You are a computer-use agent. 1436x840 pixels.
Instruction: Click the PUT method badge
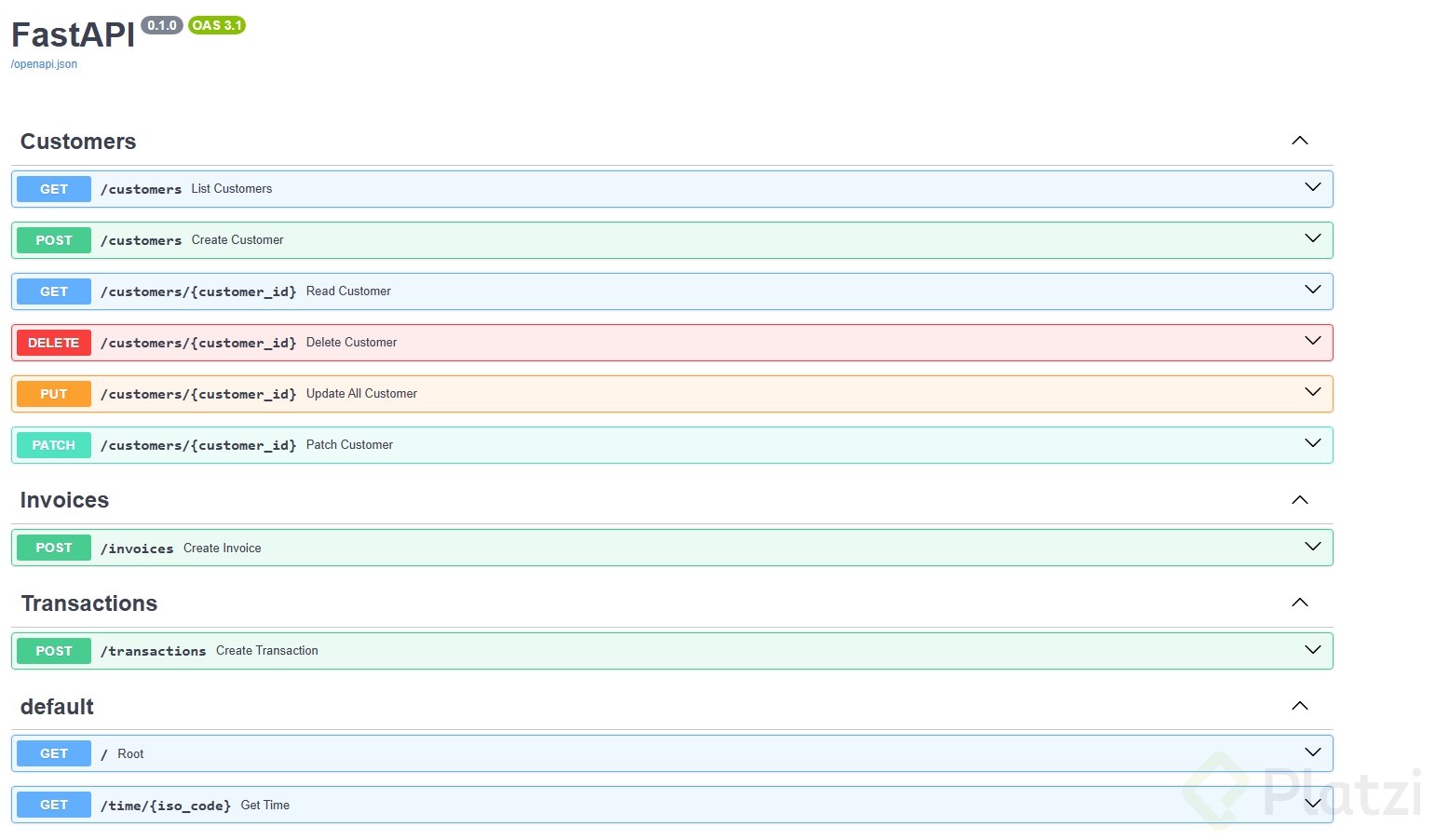54,394
